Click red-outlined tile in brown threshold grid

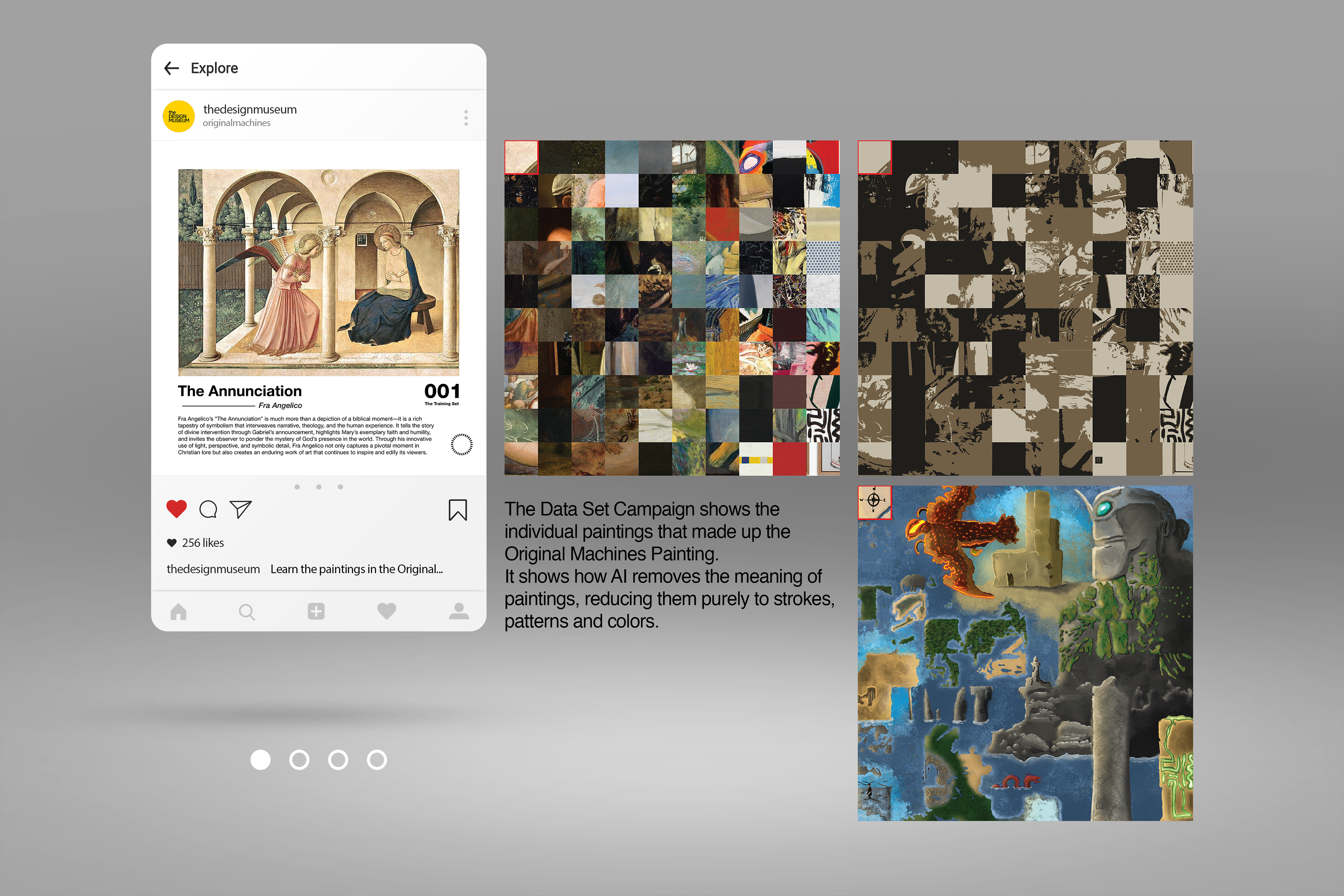tap(874, 157)
